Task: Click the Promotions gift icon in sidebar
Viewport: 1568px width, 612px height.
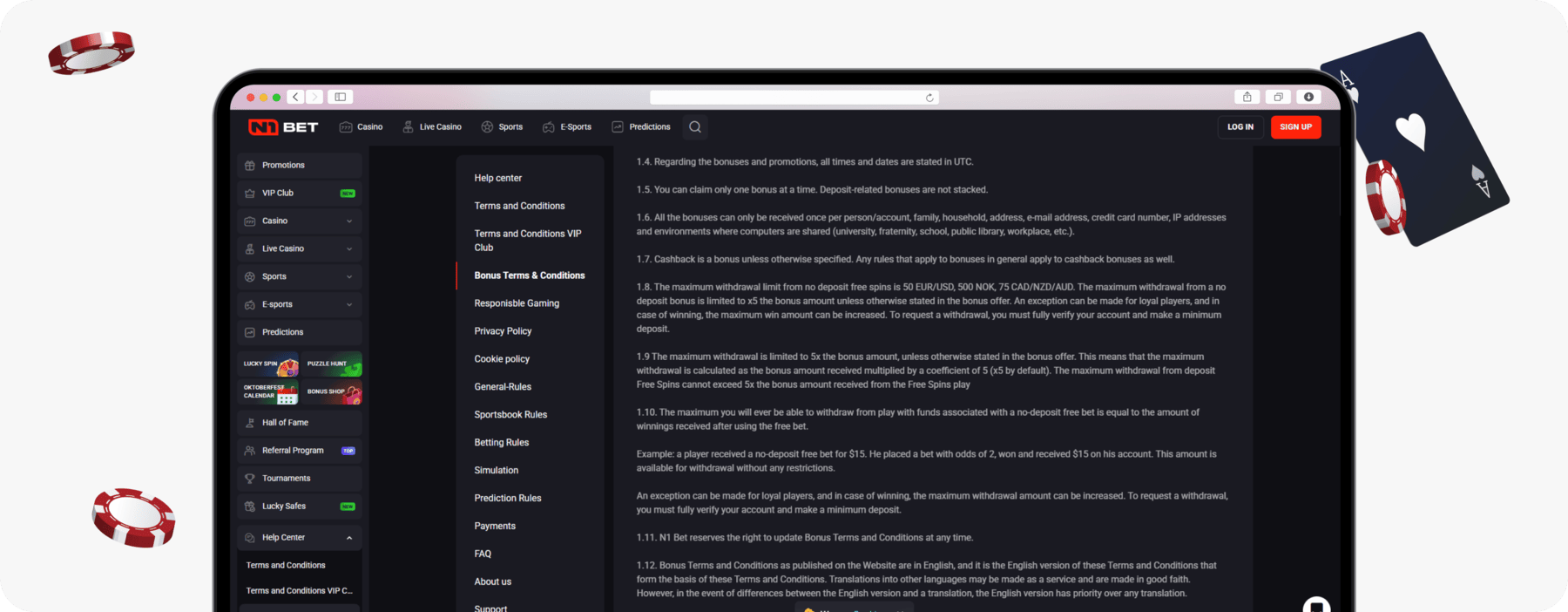Action: 250,166
